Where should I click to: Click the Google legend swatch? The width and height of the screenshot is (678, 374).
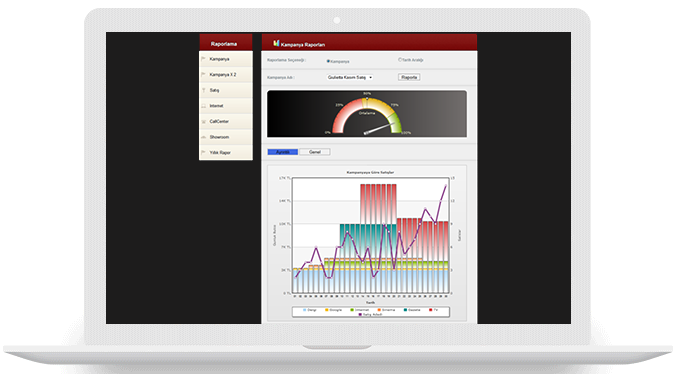(327, 310)
